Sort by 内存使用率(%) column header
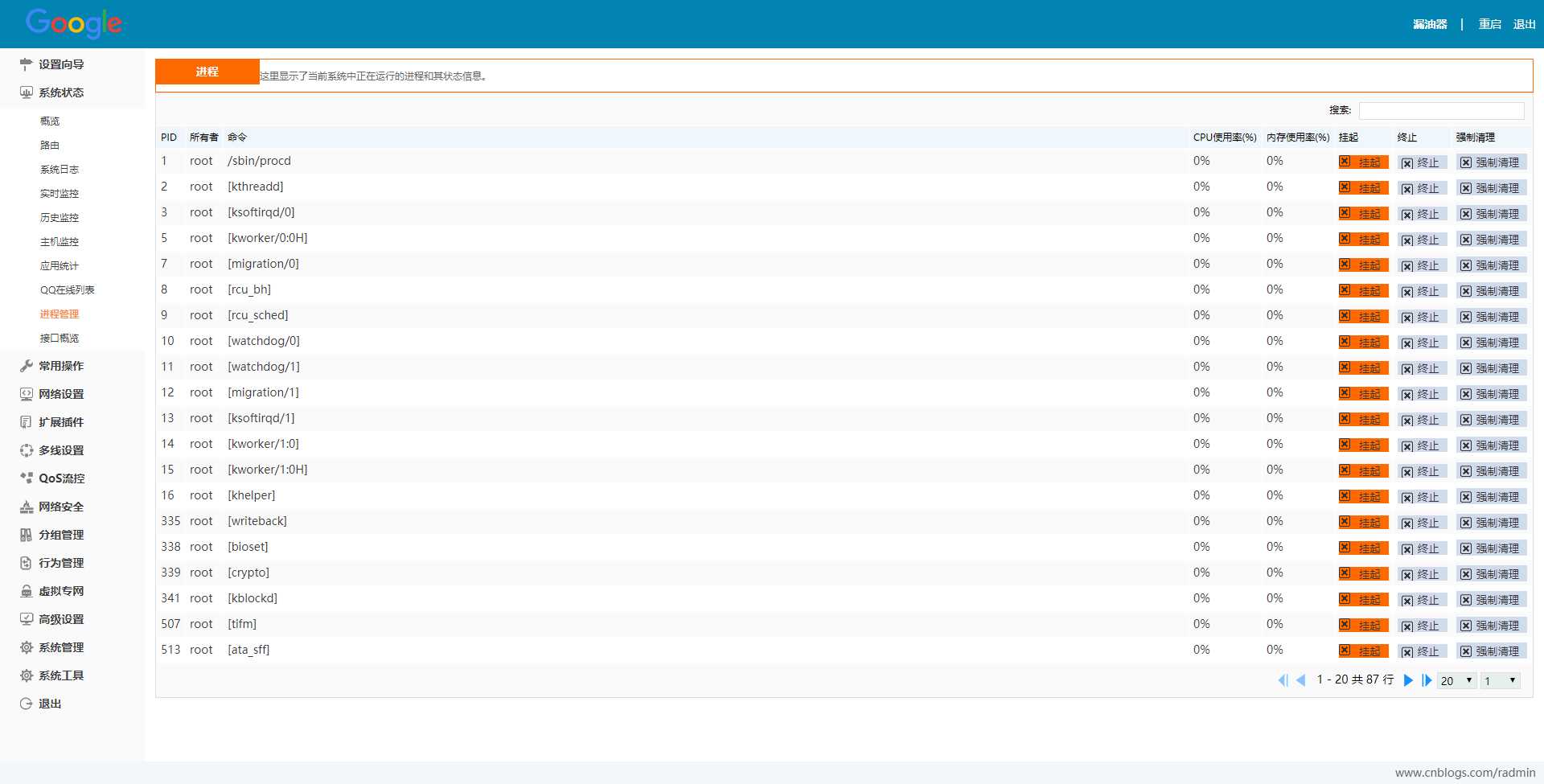The image size is (1544, 784). pos(1298,138)
